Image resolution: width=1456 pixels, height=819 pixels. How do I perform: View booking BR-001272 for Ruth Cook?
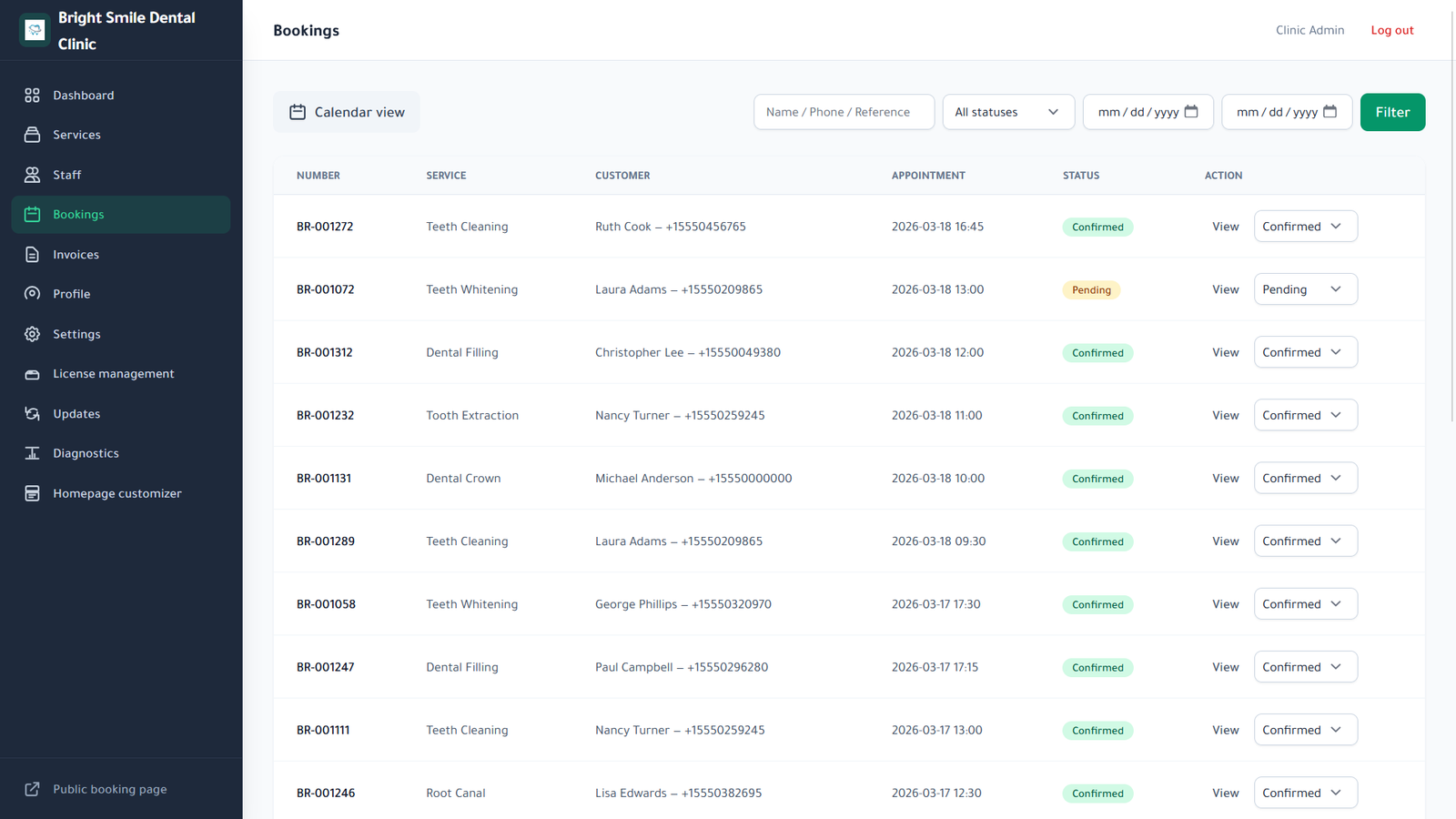pyautogui.click(x=1225, y=227)
